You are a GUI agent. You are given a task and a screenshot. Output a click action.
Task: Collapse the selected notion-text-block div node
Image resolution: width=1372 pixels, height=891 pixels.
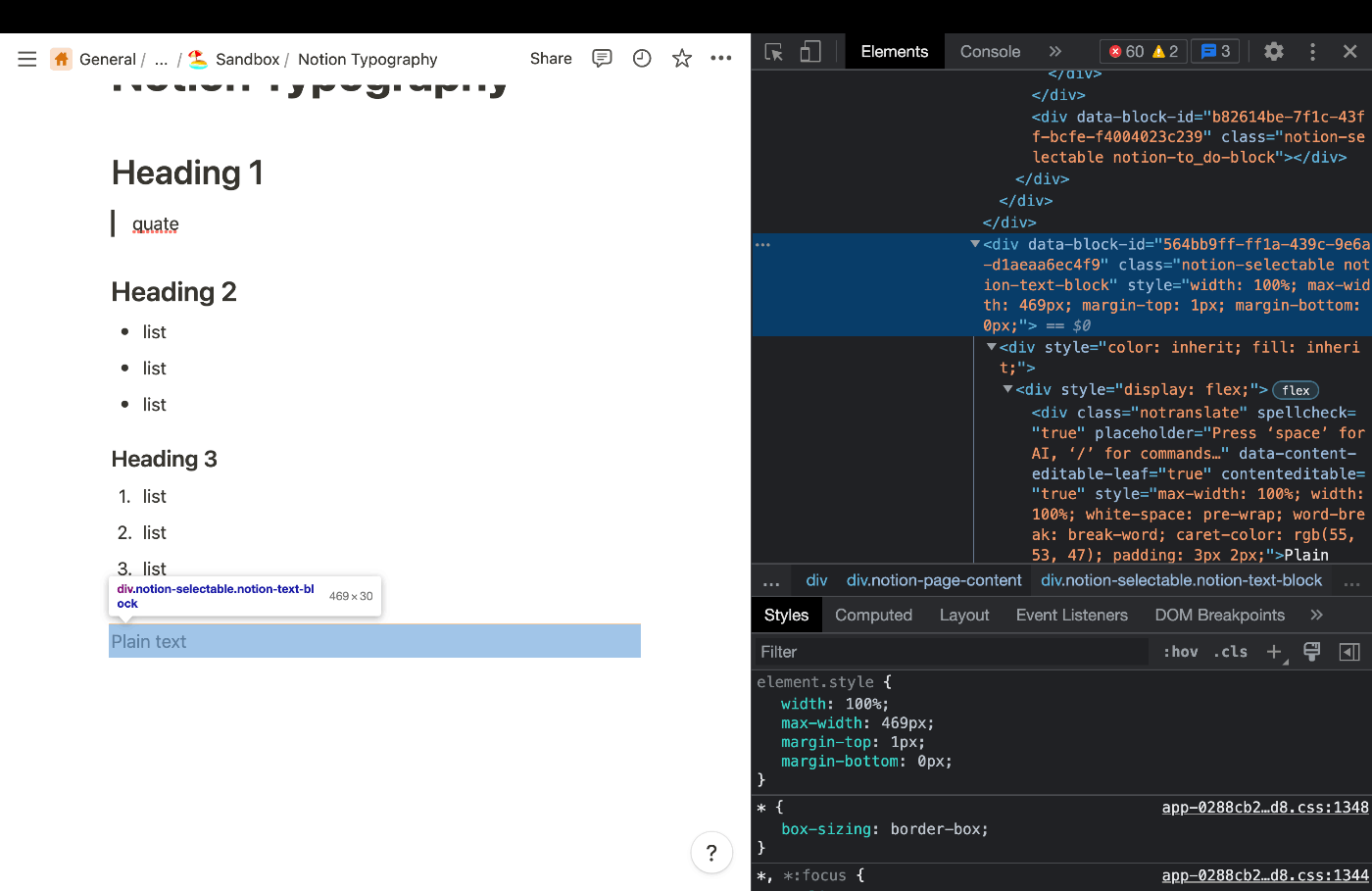click(x=975, y=244)
